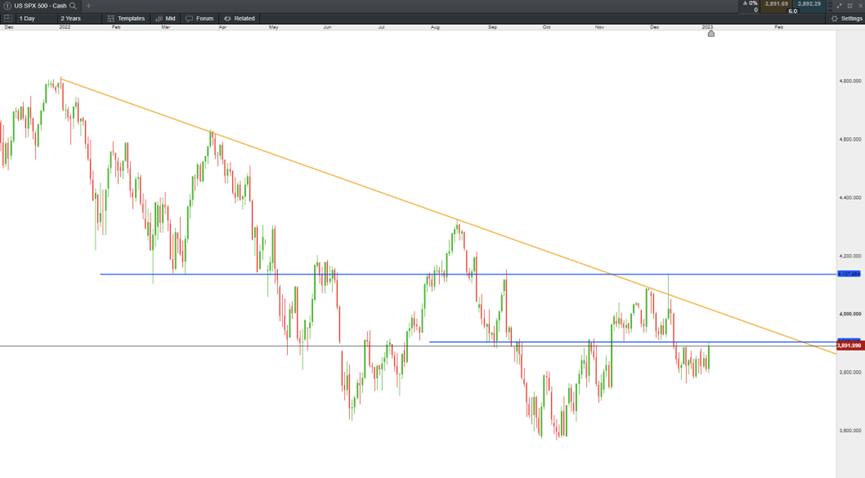Viewport: 865px width, 478px height.
Task: Click the red current price label 3,891.990
Action: click(850, 346)
